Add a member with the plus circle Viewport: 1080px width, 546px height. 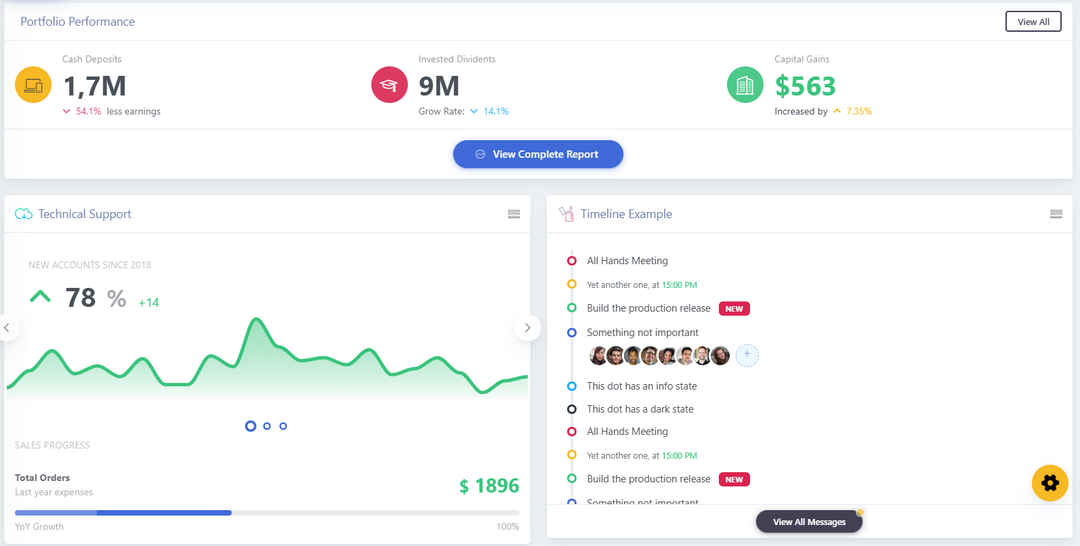point(747,356)
